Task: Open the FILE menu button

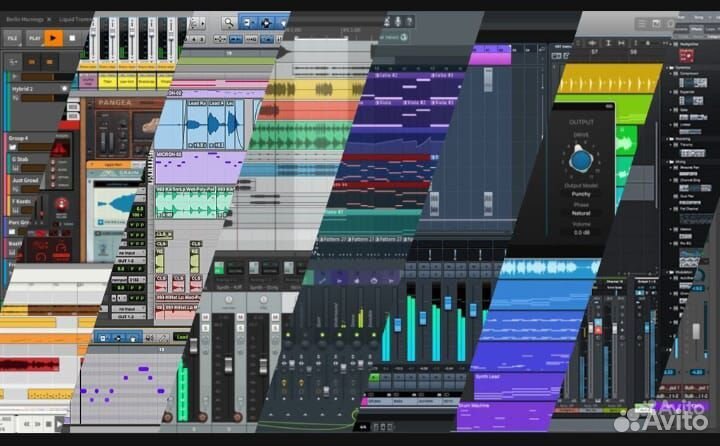Action: pos(12,38)
